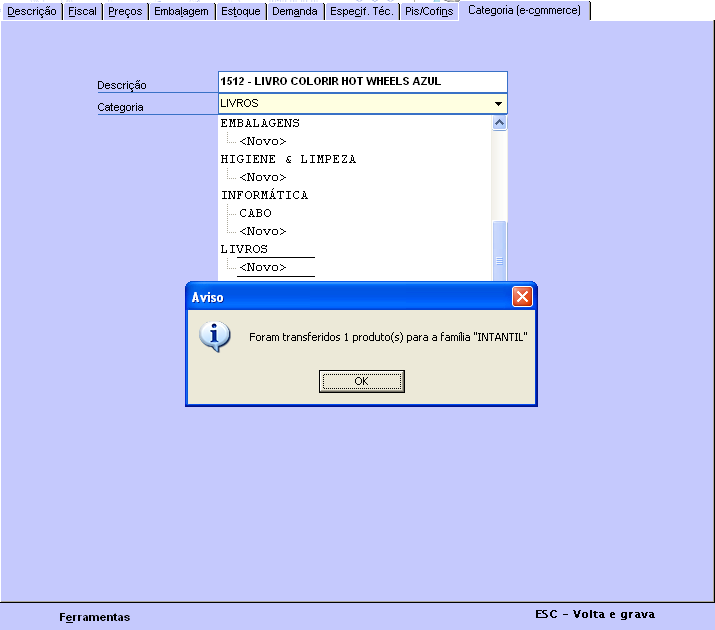Click the OK button in Aviso dialog
Image resolution: width=715 pixels, height=630 pixels.
(362, 381)
